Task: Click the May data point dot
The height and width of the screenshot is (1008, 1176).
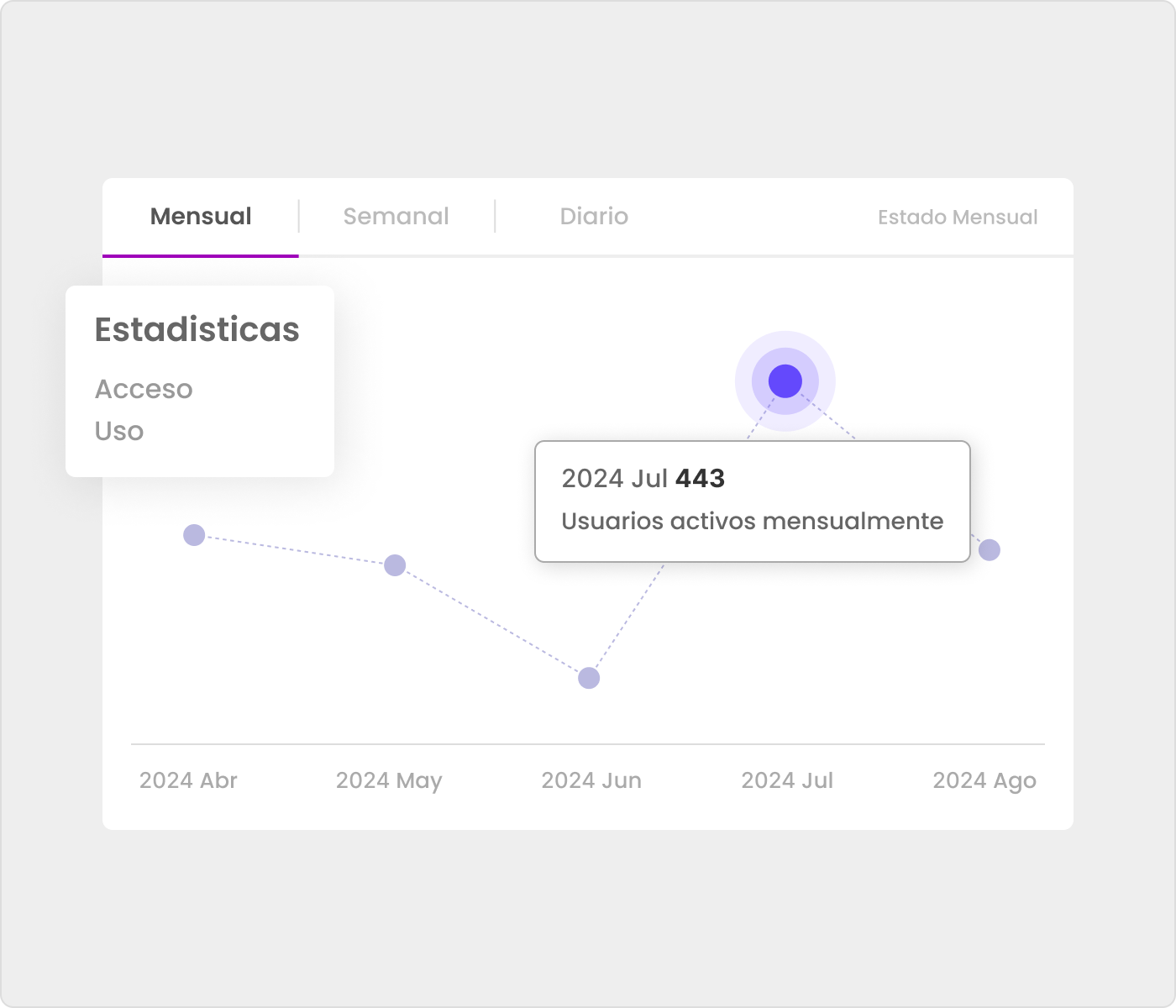Action: tap(395, 565)
